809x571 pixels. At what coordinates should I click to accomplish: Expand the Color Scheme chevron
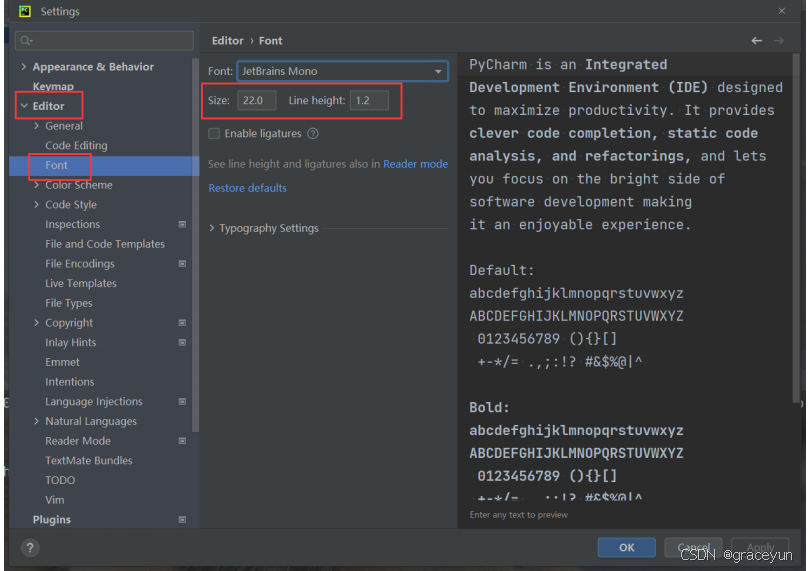[36, 185]
